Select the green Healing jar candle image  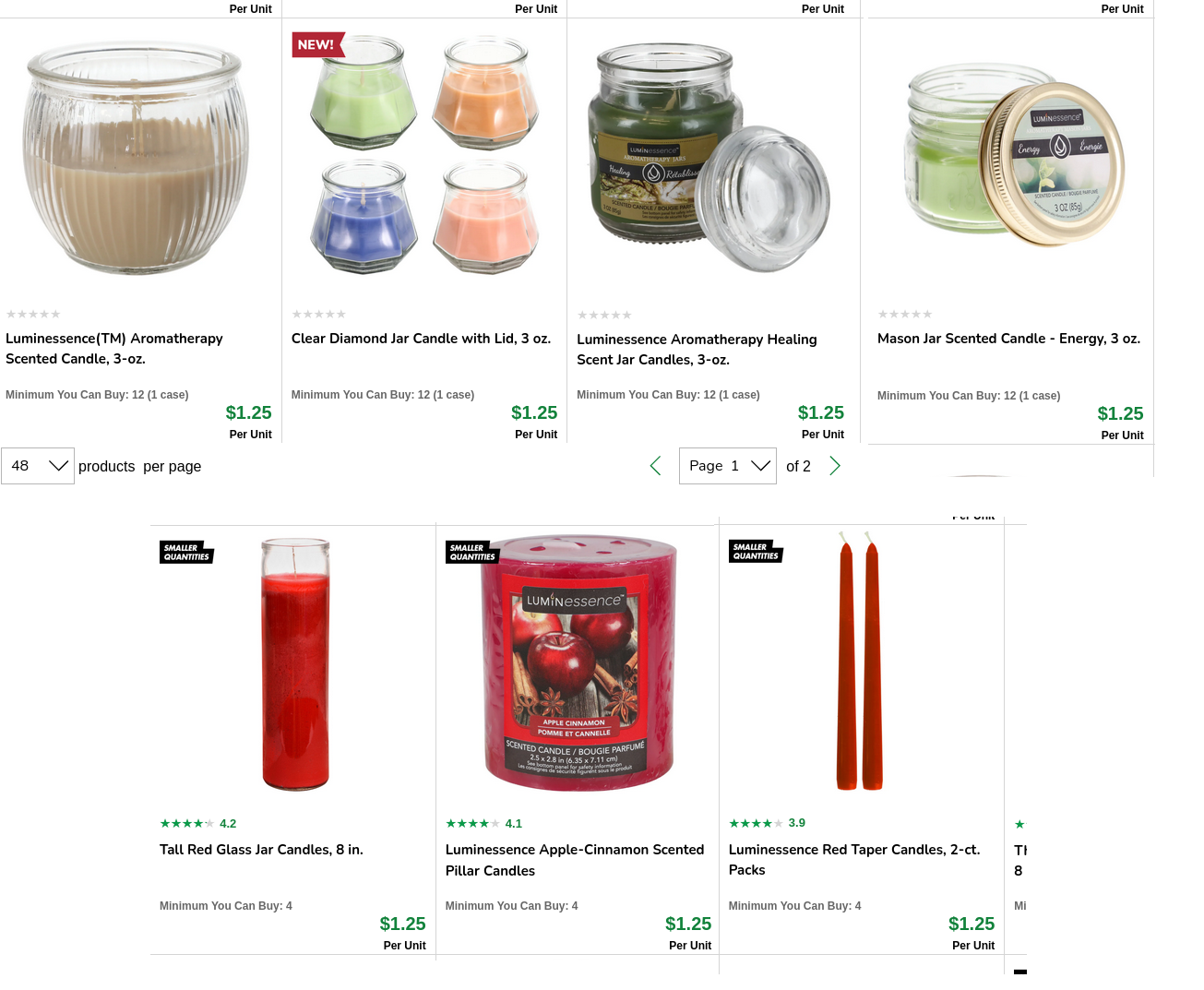710,157
